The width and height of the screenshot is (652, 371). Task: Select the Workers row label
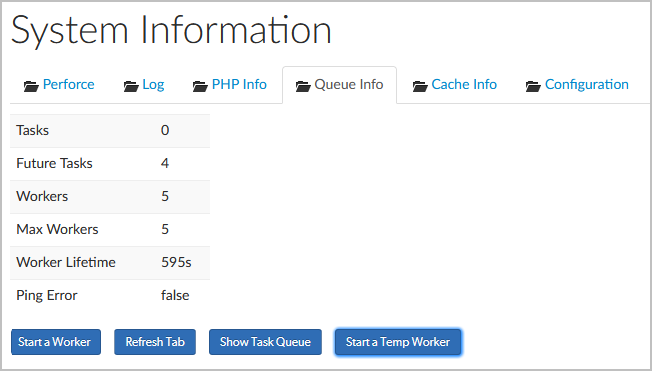point(42,196)
